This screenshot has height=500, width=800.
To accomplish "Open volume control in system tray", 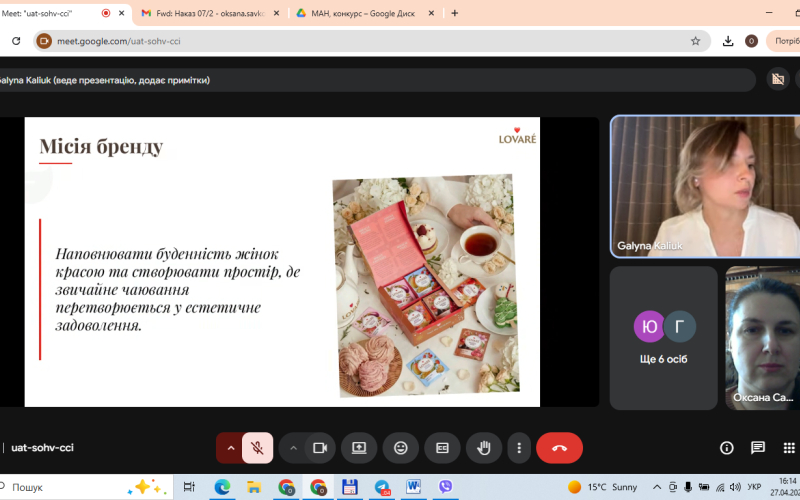I will 735,487.
